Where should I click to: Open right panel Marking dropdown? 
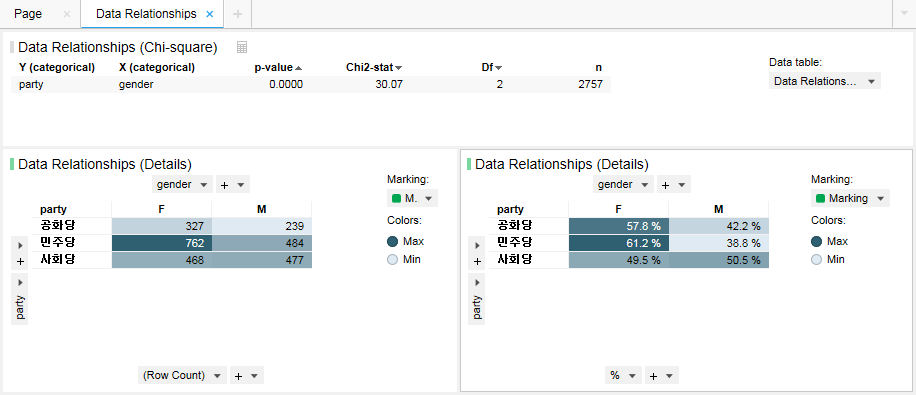(x=850, y=198)
